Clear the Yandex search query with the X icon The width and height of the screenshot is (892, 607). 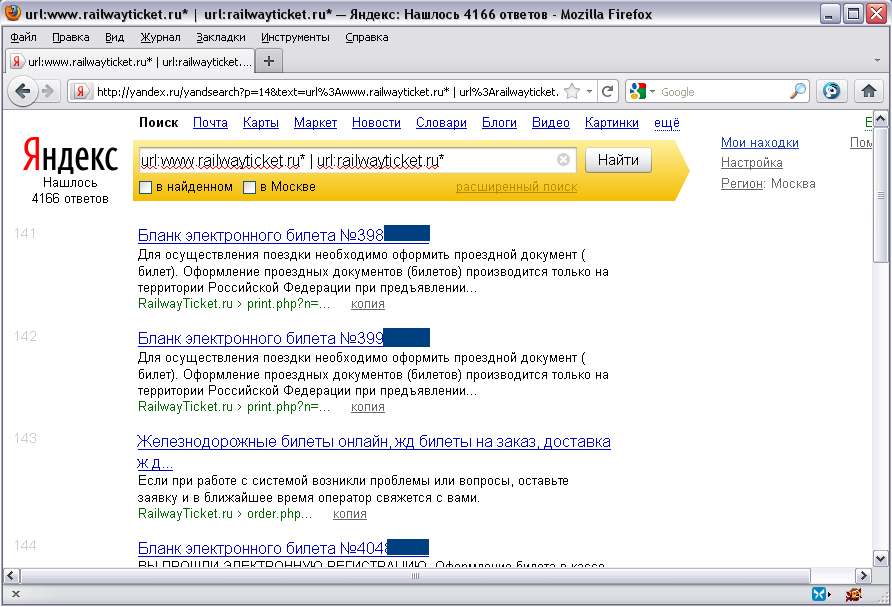click(563, 160)
